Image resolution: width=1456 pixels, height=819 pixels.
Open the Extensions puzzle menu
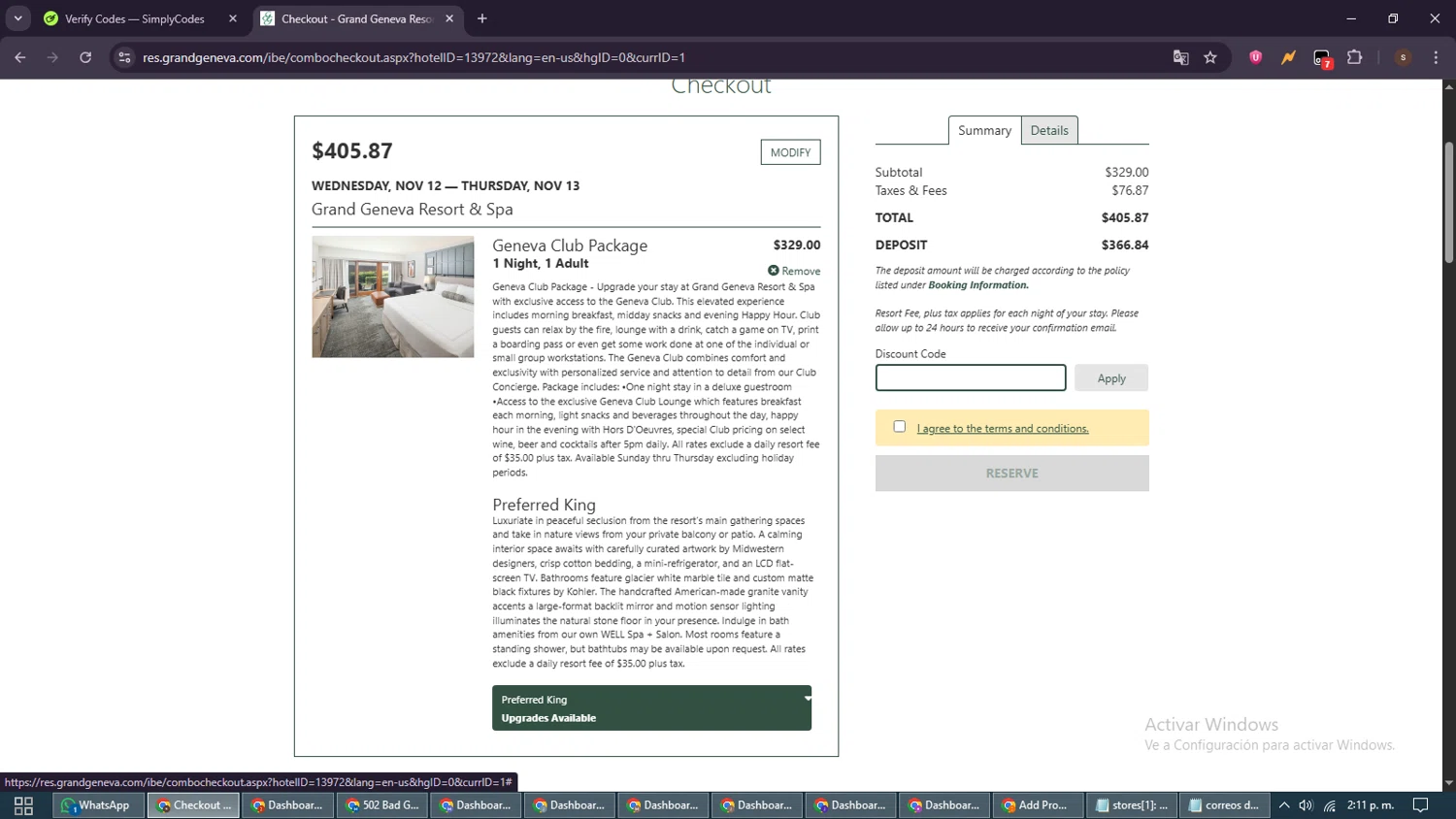point(1355,57)
